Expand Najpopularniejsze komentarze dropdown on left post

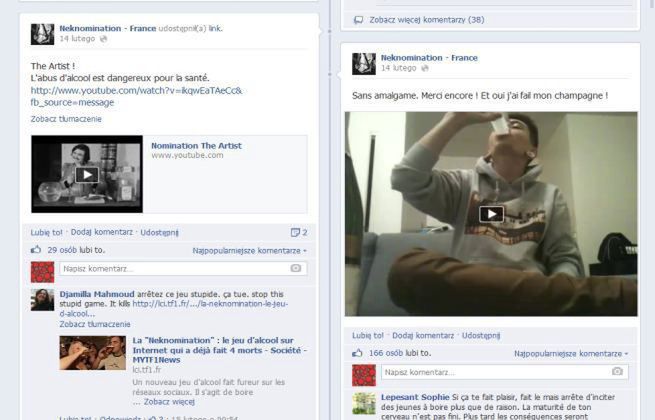point(249,251)
